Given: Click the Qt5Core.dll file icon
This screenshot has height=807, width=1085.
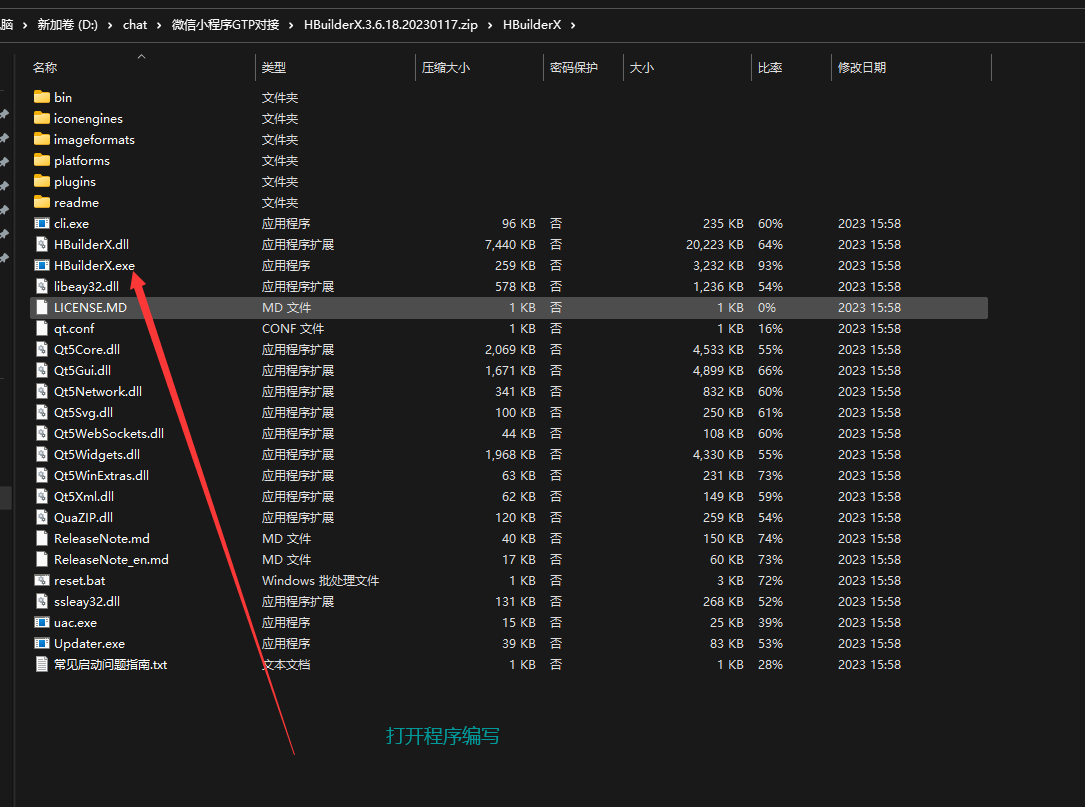Looking at the screenshot, I should tap(41, 350).
